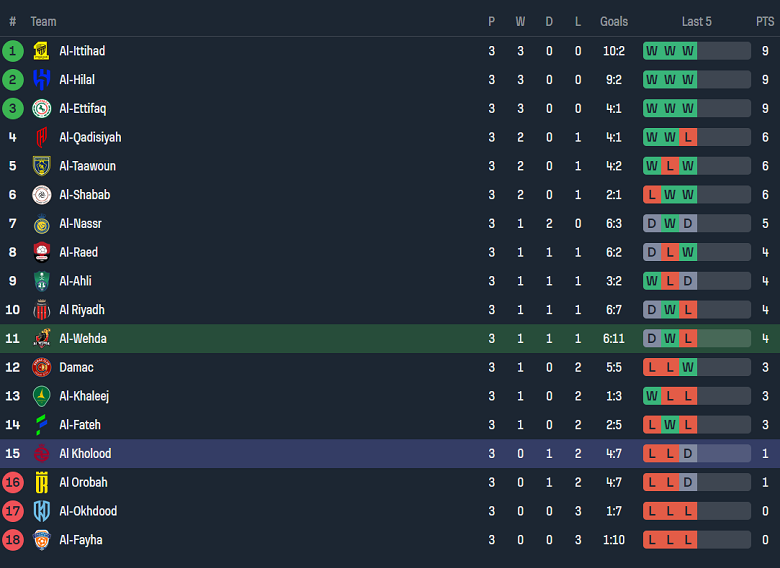The width and height of the screenshot is (780, 568).
Task: Click the Damac club crest
Action: point(41,368)
